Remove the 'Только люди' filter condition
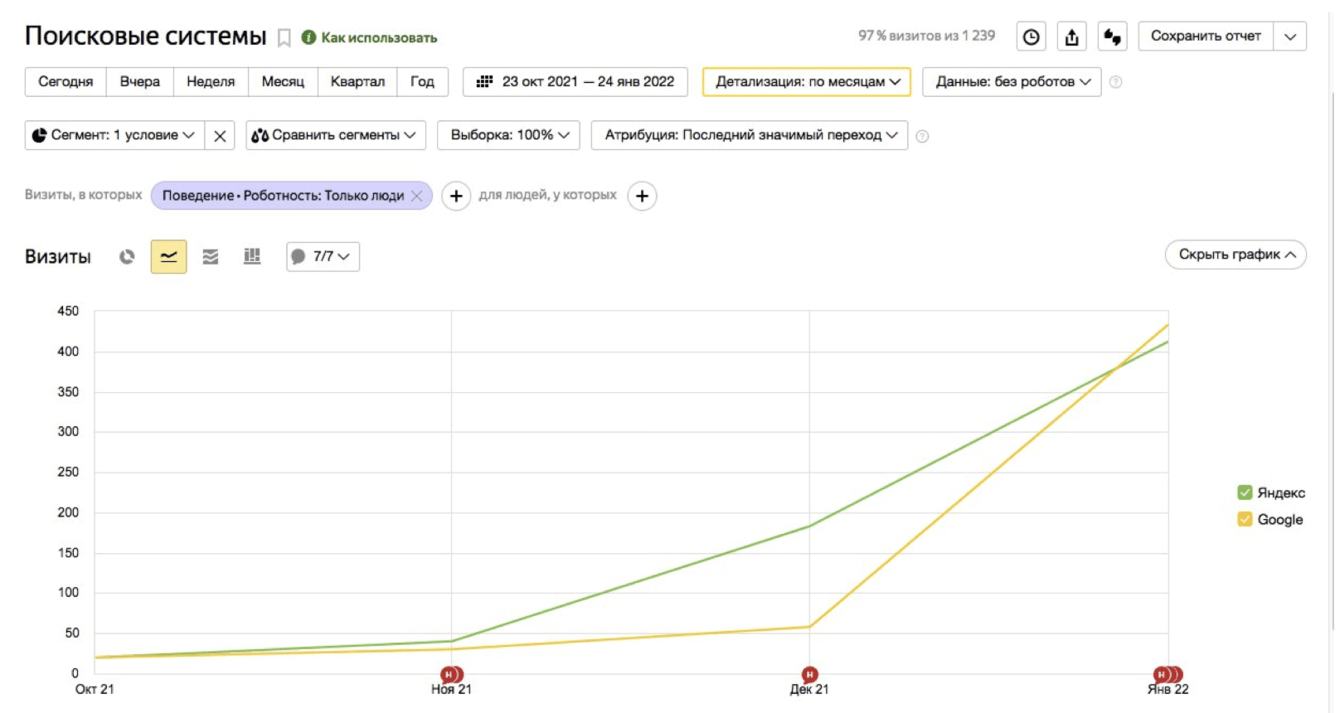 (417, 196)
